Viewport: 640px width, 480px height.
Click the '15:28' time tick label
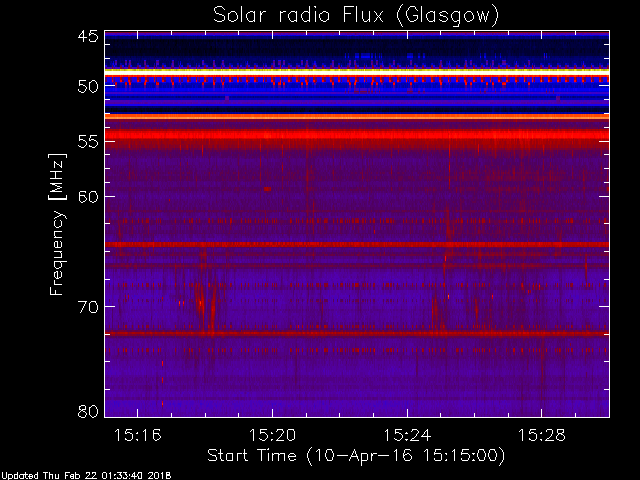click(x=542, y=435)
